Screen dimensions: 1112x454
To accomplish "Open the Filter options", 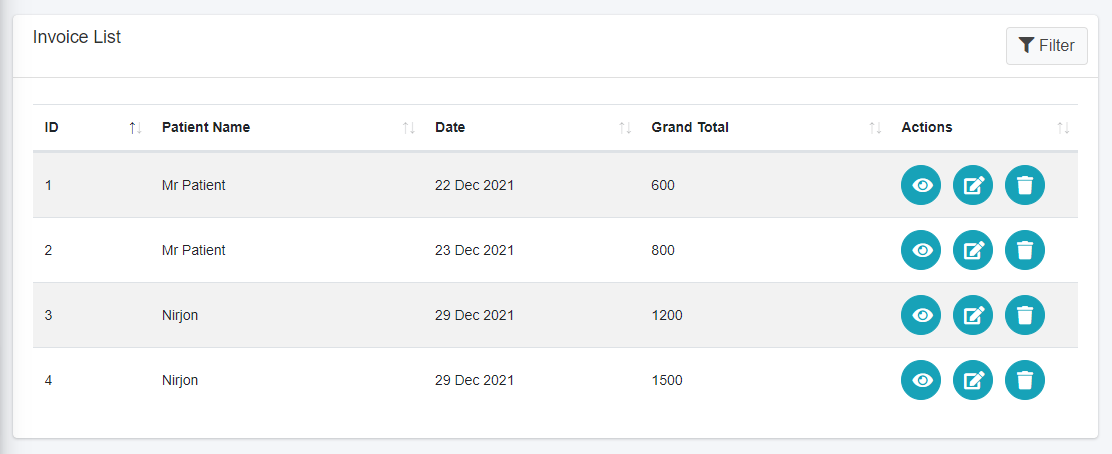I will (1046, 45).
